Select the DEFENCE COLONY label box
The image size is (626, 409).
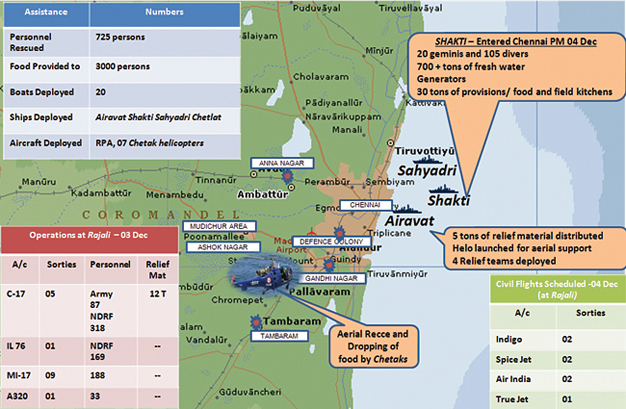point(331,242)
